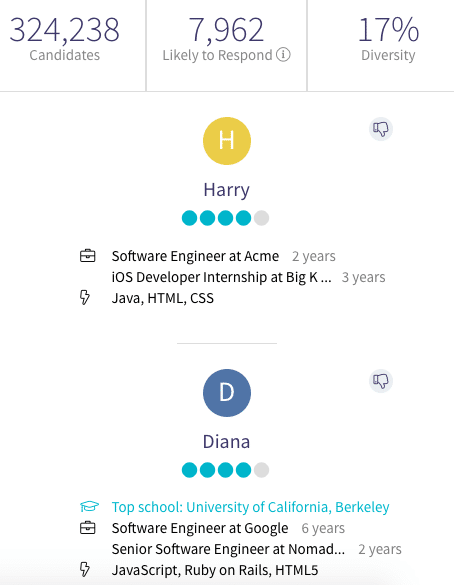The width and height of the screenshot is (454, 585).
Task: Click briefcase icon in Harry's card
Action: (88, 256)
